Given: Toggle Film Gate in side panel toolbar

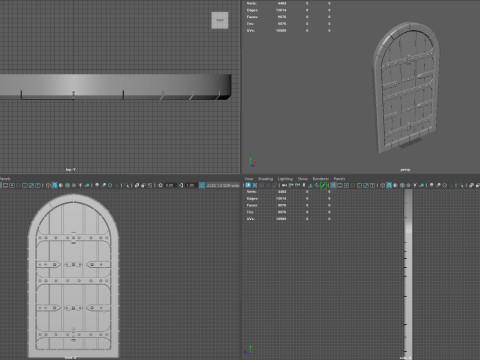Looking at the screenshot, I should [340, 185].
